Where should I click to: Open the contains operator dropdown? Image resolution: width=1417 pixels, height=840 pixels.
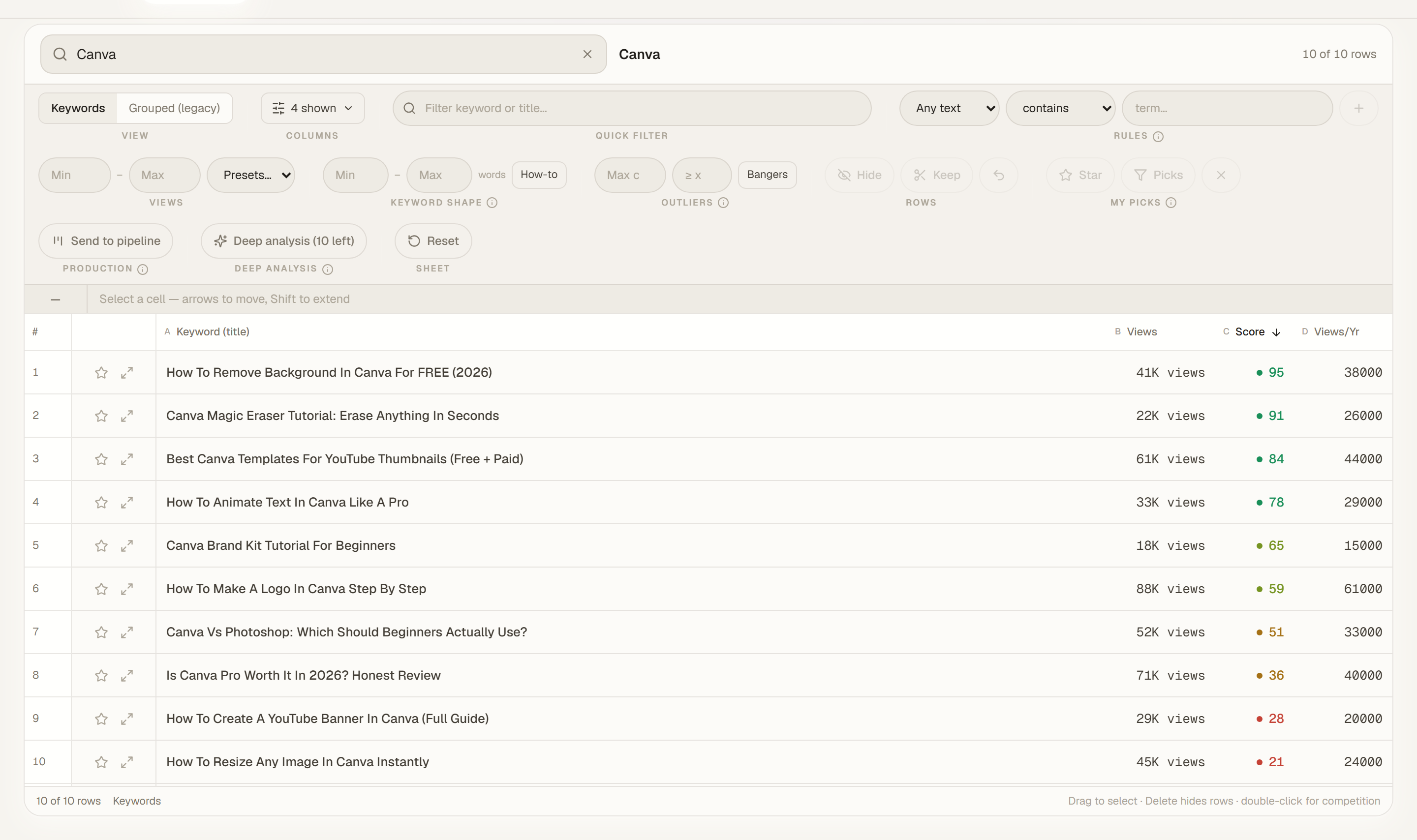coord(1060,108)
